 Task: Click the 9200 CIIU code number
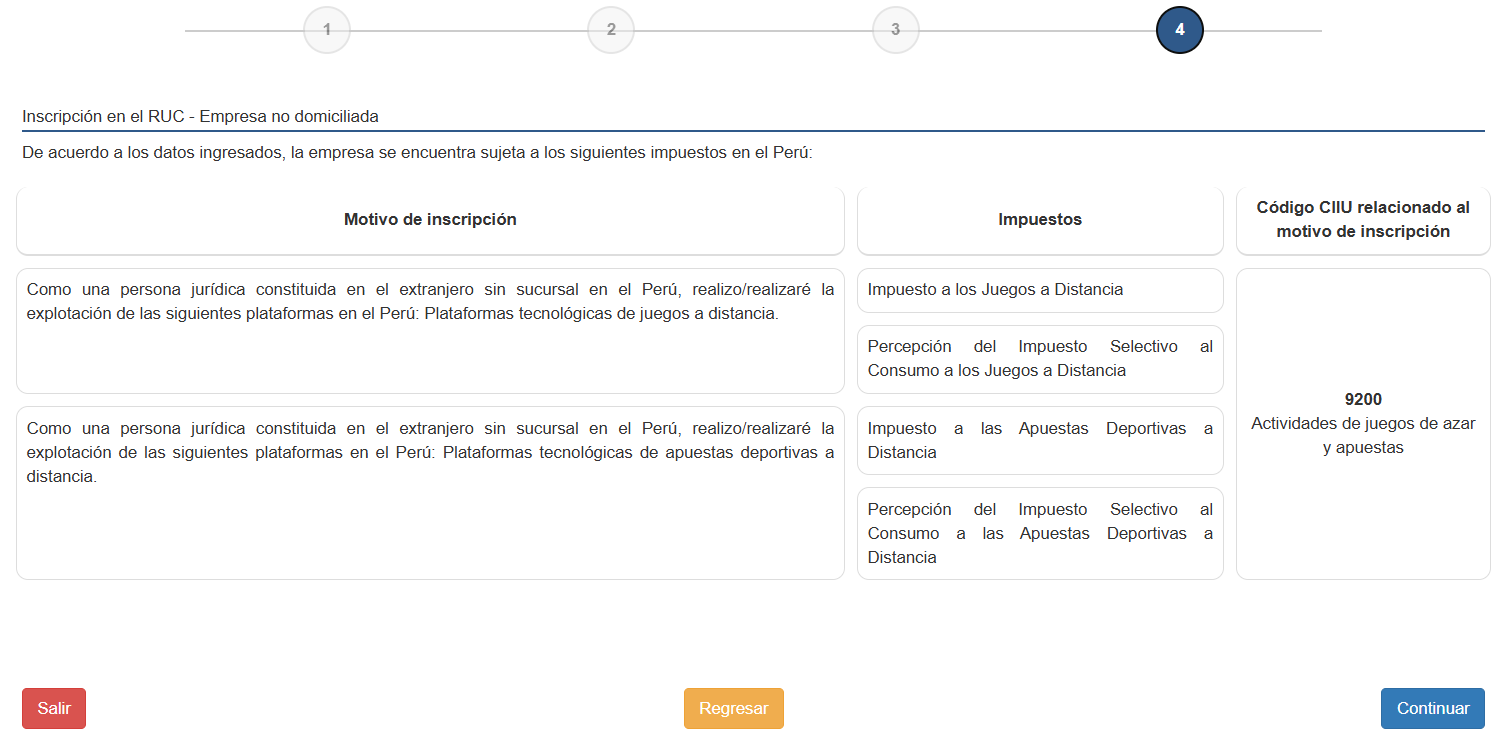(x=1363, y=400)
